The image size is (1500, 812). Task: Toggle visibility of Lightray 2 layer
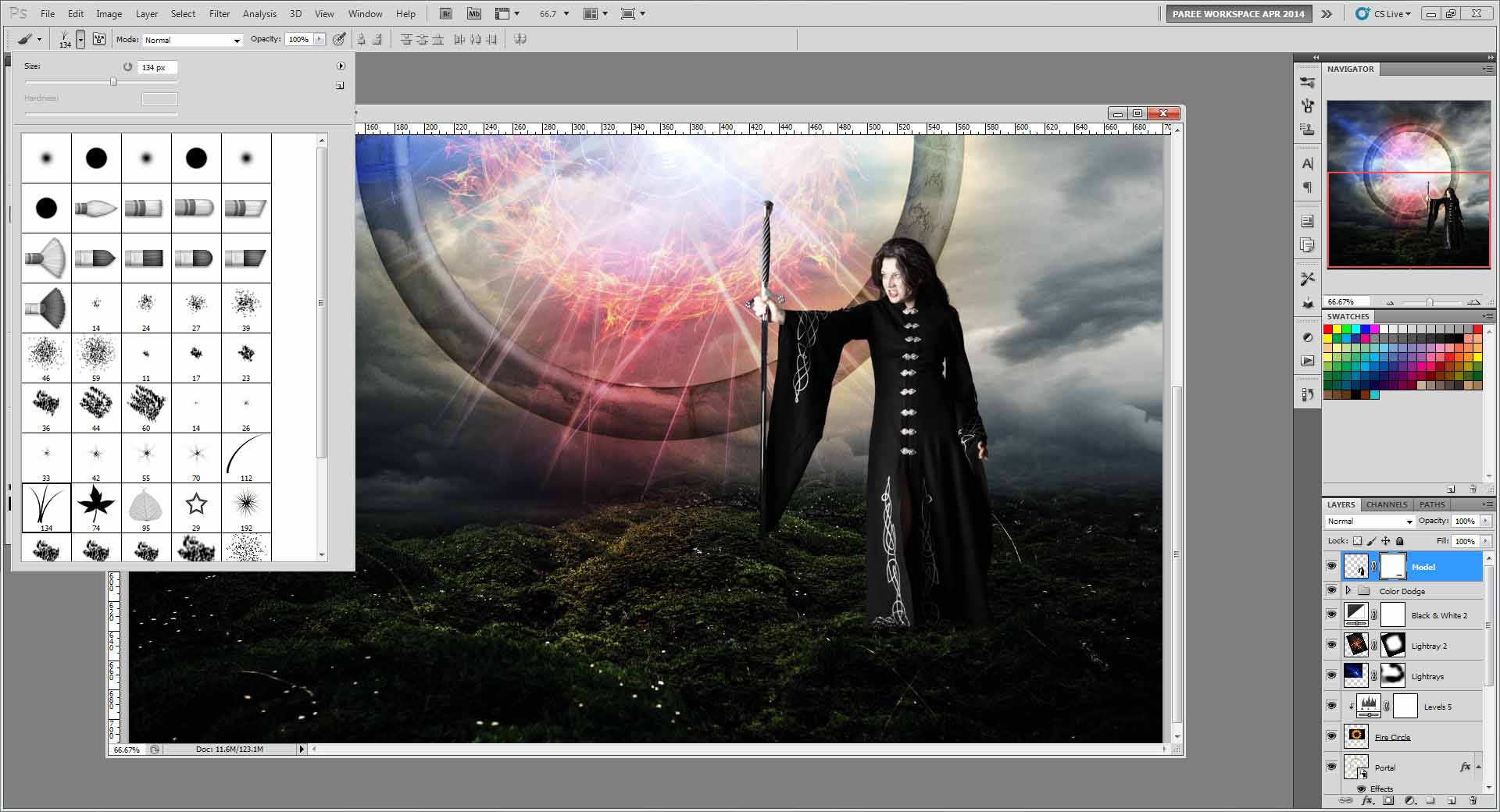pos(1331,645)
